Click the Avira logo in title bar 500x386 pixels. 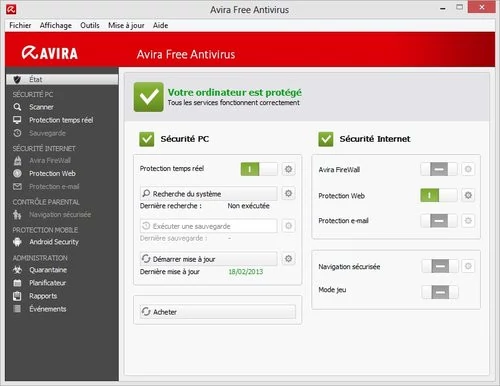pyautogui.click(x=11, y=9)
